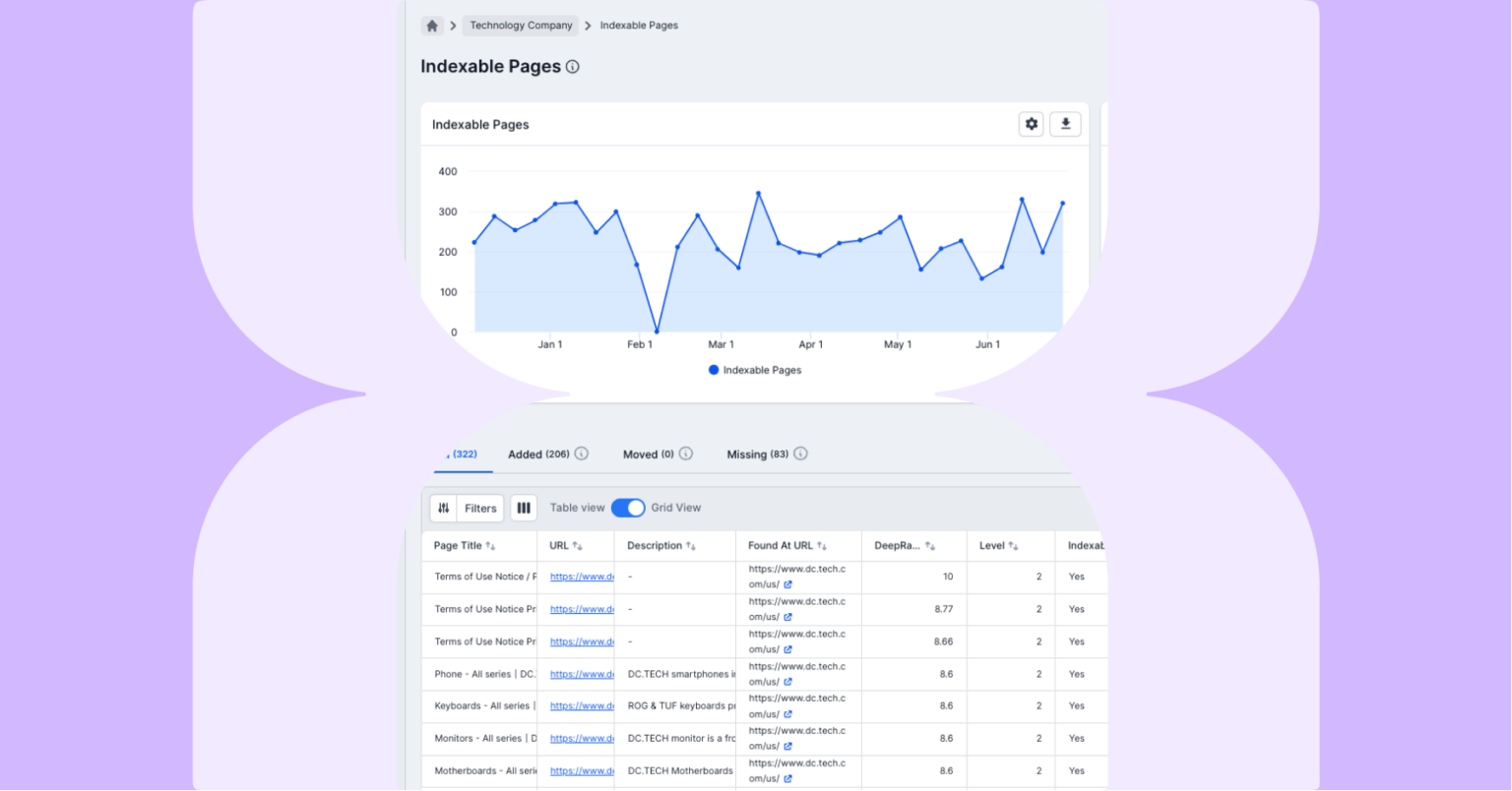Open the chart settings gear icon
The width and height of the screenshot is (1512, 791).
(x=1031, y=124)
